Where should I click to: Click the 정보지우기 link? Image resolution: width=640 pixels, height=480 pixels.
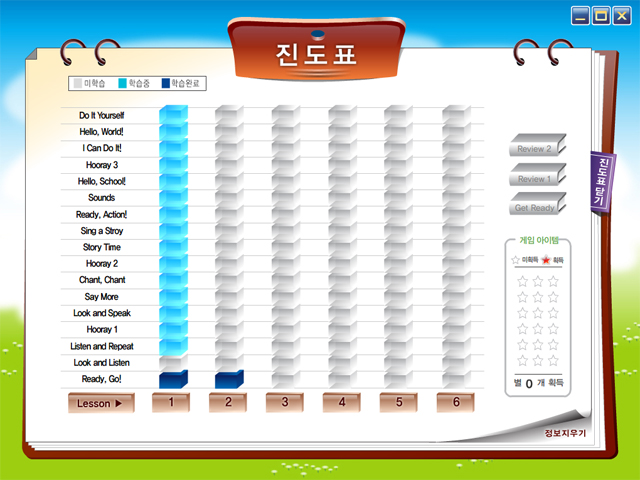pos(565,433)
